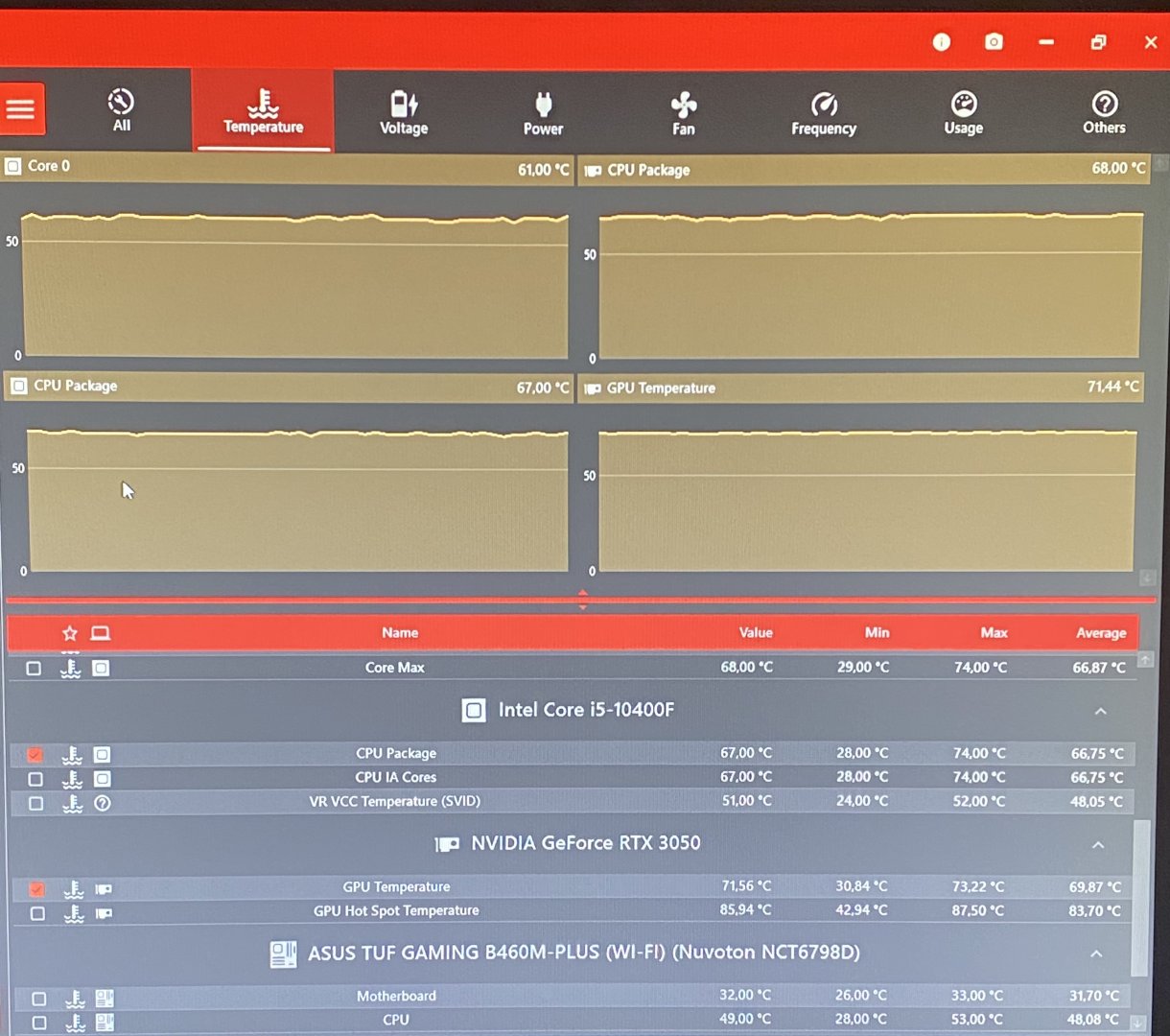This screenshot has height=1036, width=1170.
Task: Sort by the Min column header
Action: coord(877,633)
